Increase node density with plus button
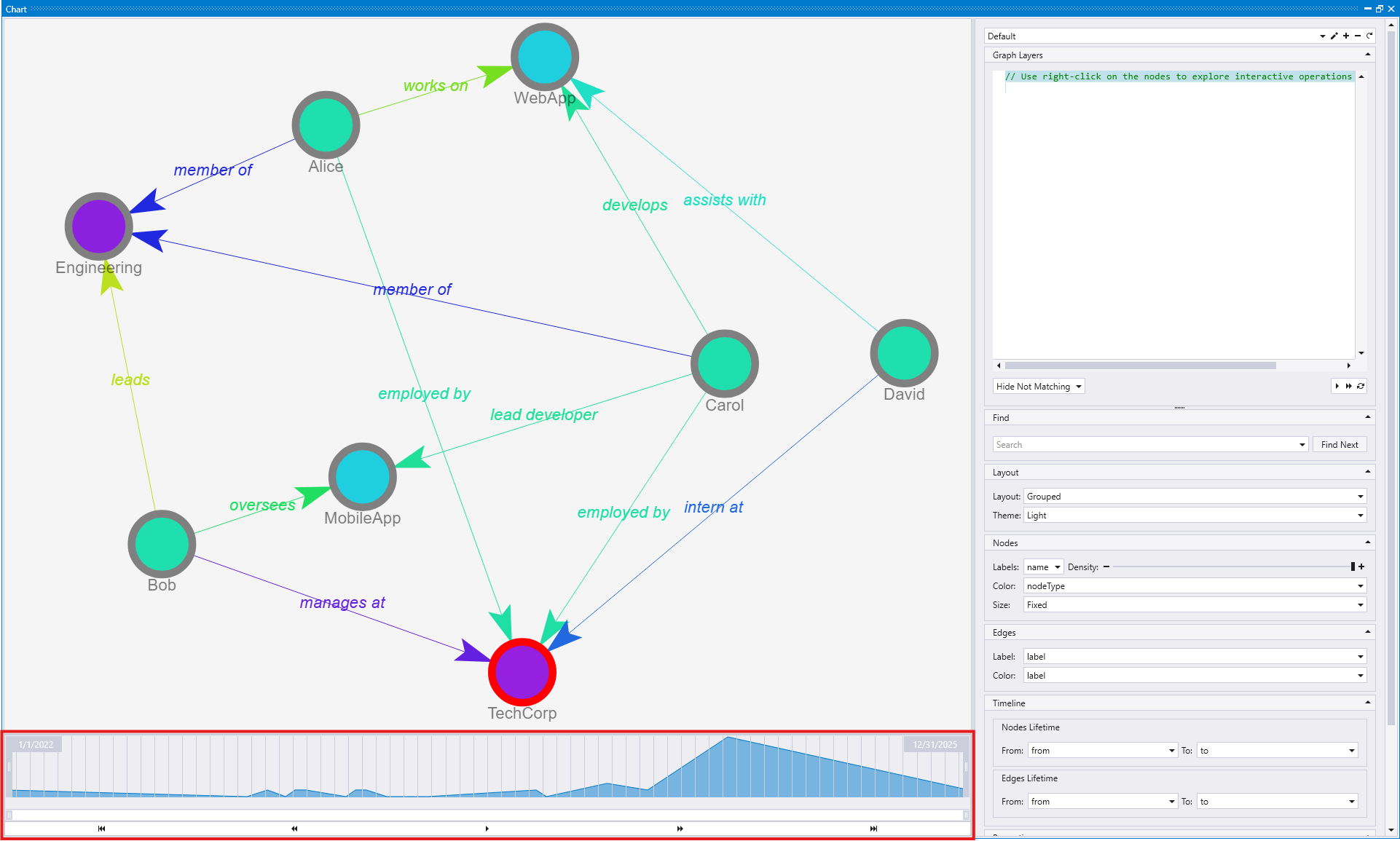 click(1361, 566)
